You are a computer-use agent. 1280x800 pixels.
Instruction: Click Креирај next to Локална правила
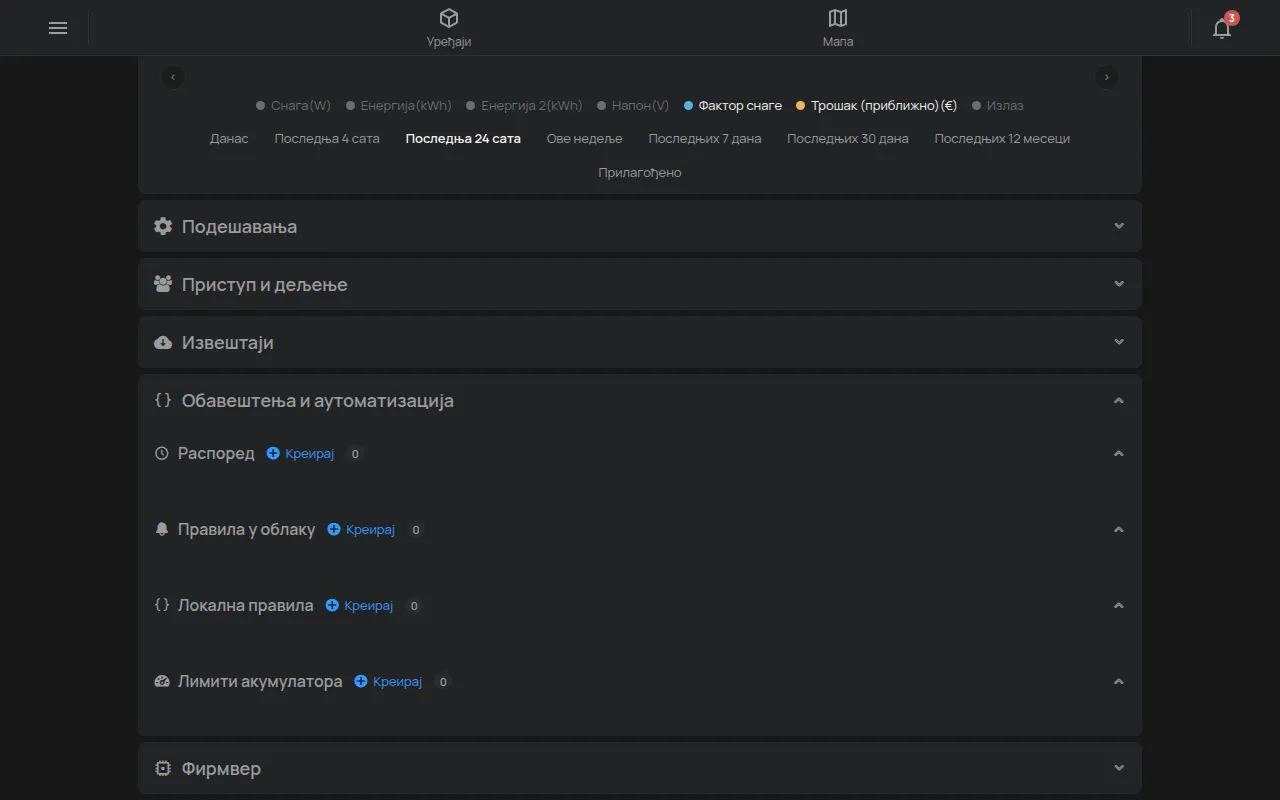[x=359, y=605]
